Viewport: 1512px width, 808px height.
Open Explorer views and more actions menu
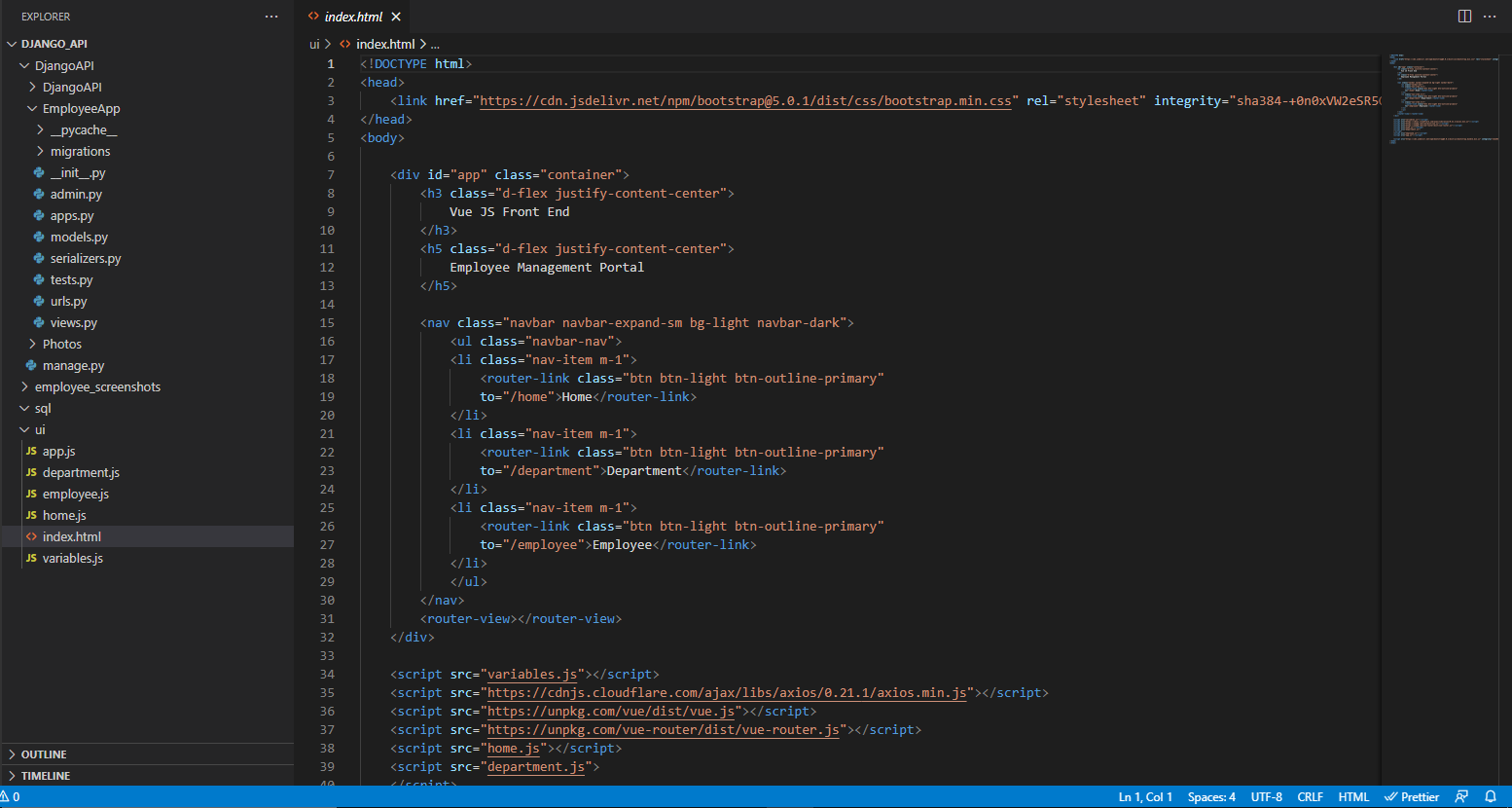[x=271, y=17]
